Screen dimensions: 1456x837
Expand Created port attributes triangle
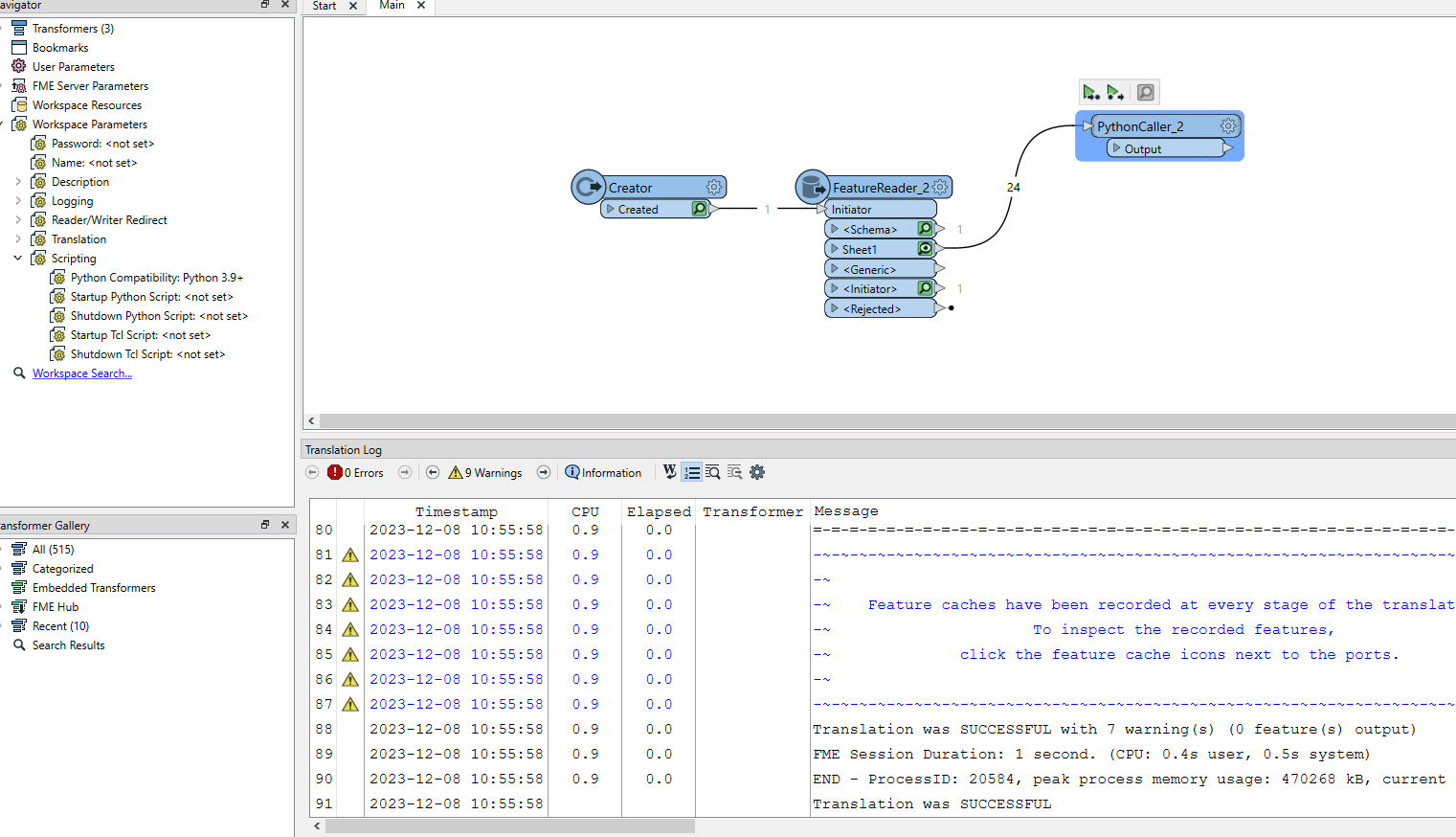[611, 209]
